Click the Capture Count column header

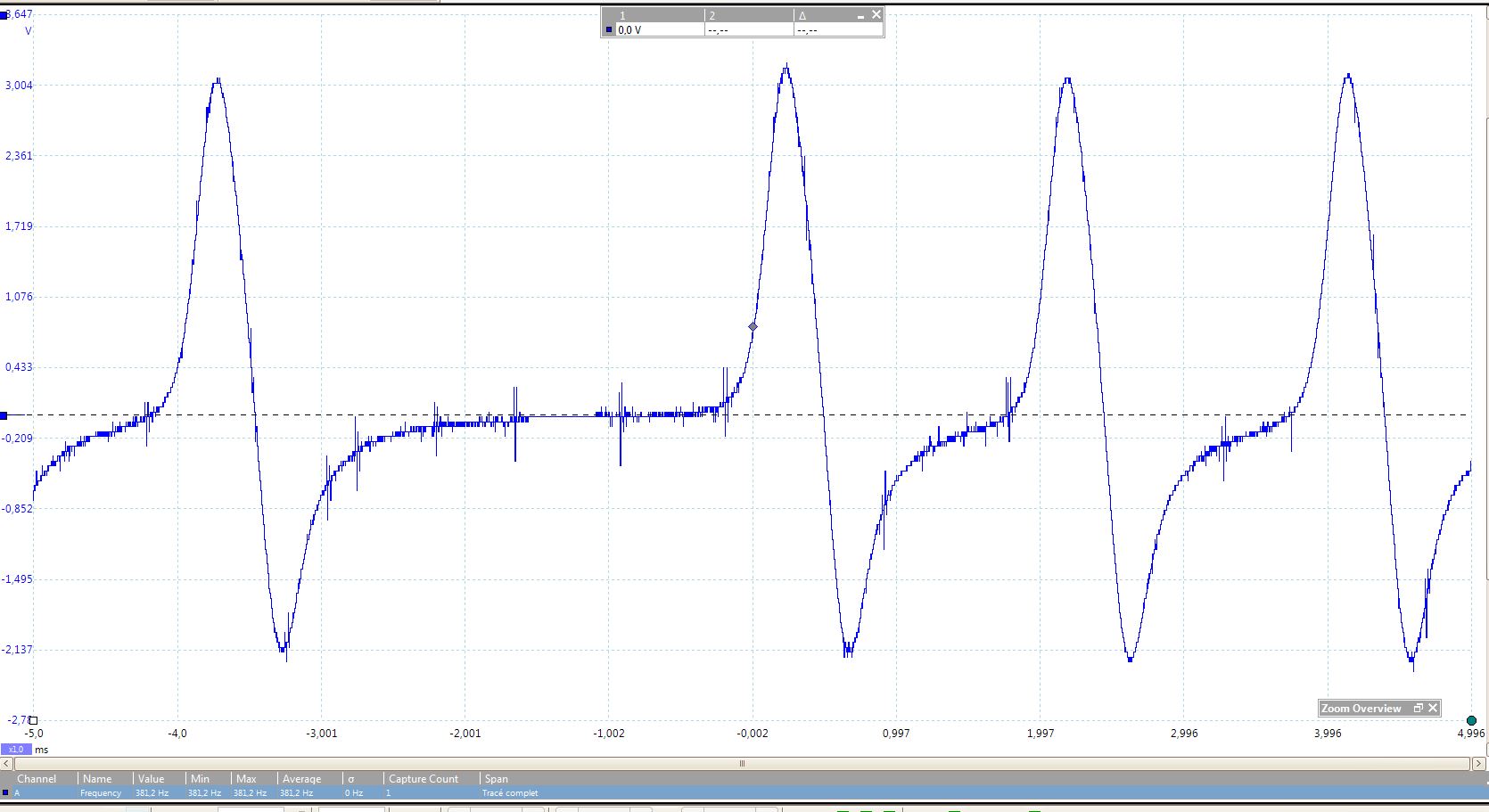[x=424, y=779]
